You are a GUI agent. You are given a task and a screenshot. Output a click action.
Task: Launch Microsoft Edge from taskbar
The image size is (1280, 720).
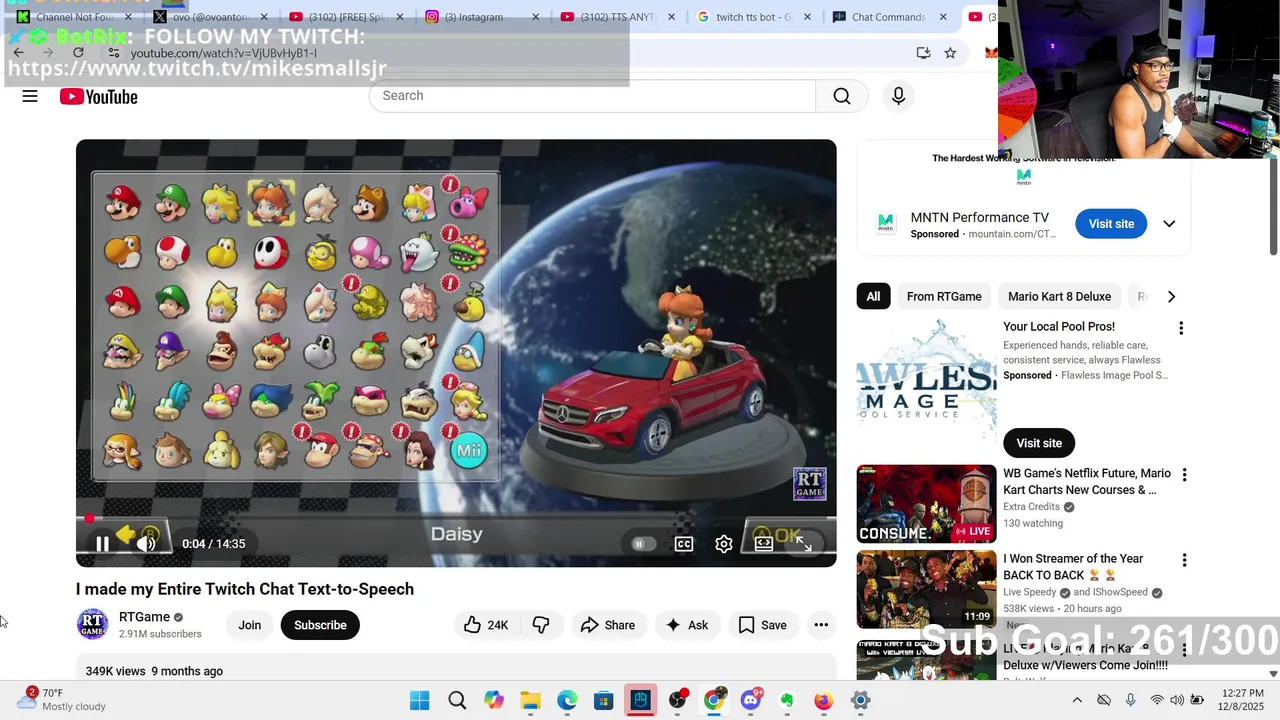tap(567, 700)
